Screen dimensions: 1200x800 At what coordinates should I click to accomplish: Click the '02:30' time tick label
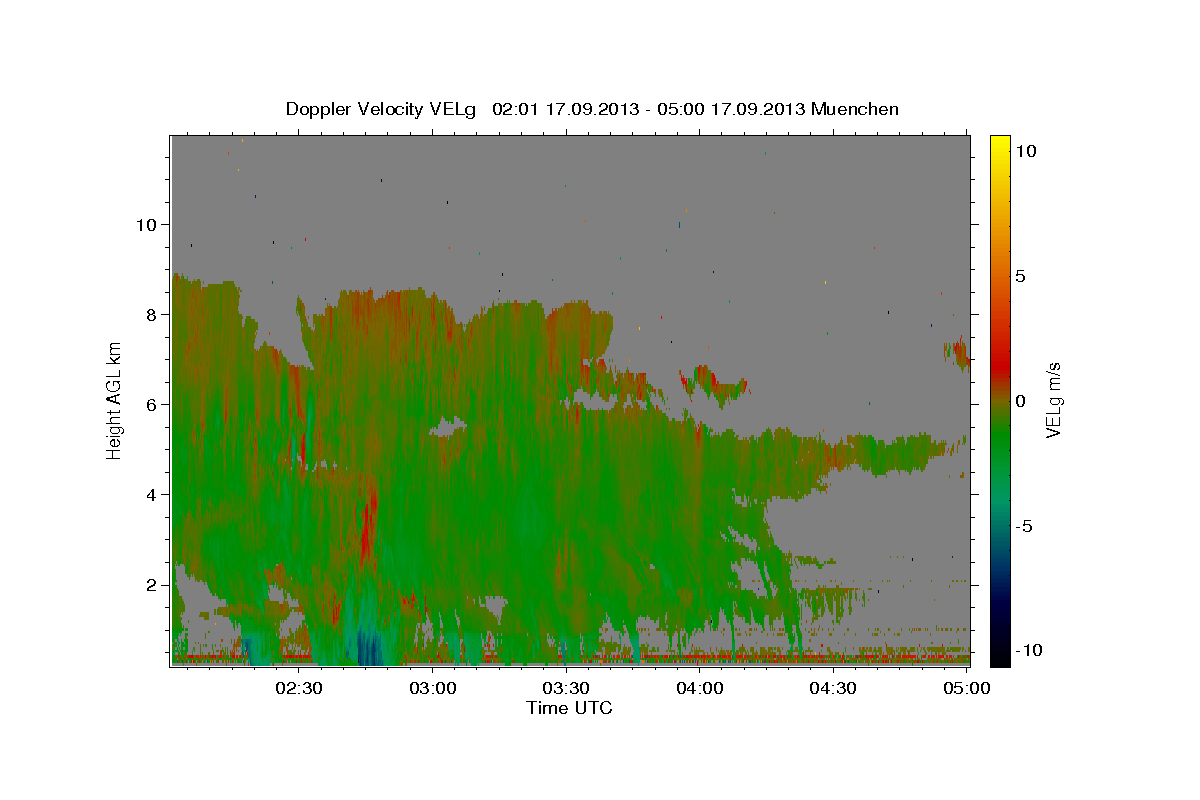(x=299, y=689)
